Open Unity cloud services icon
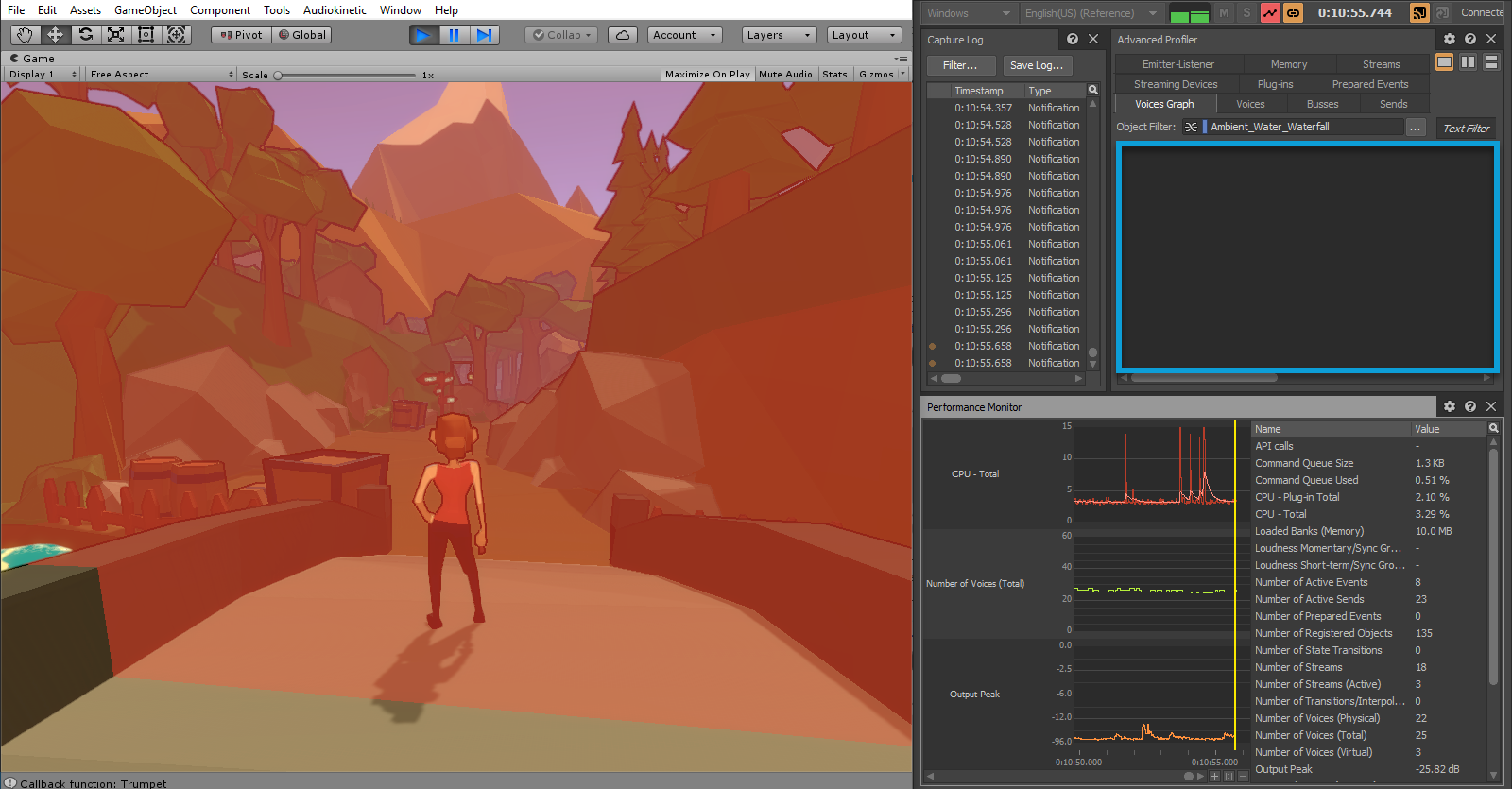The image size is (1512, 789). [x=622, y=35]
